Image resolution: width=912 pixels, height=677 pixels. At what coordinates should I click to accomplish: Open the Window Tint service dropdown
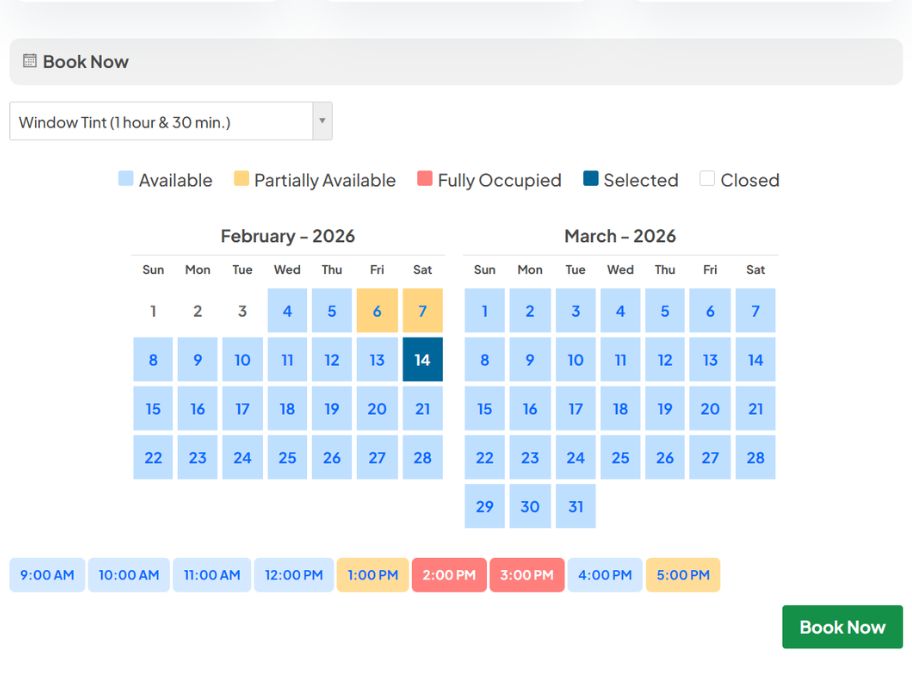160,122
